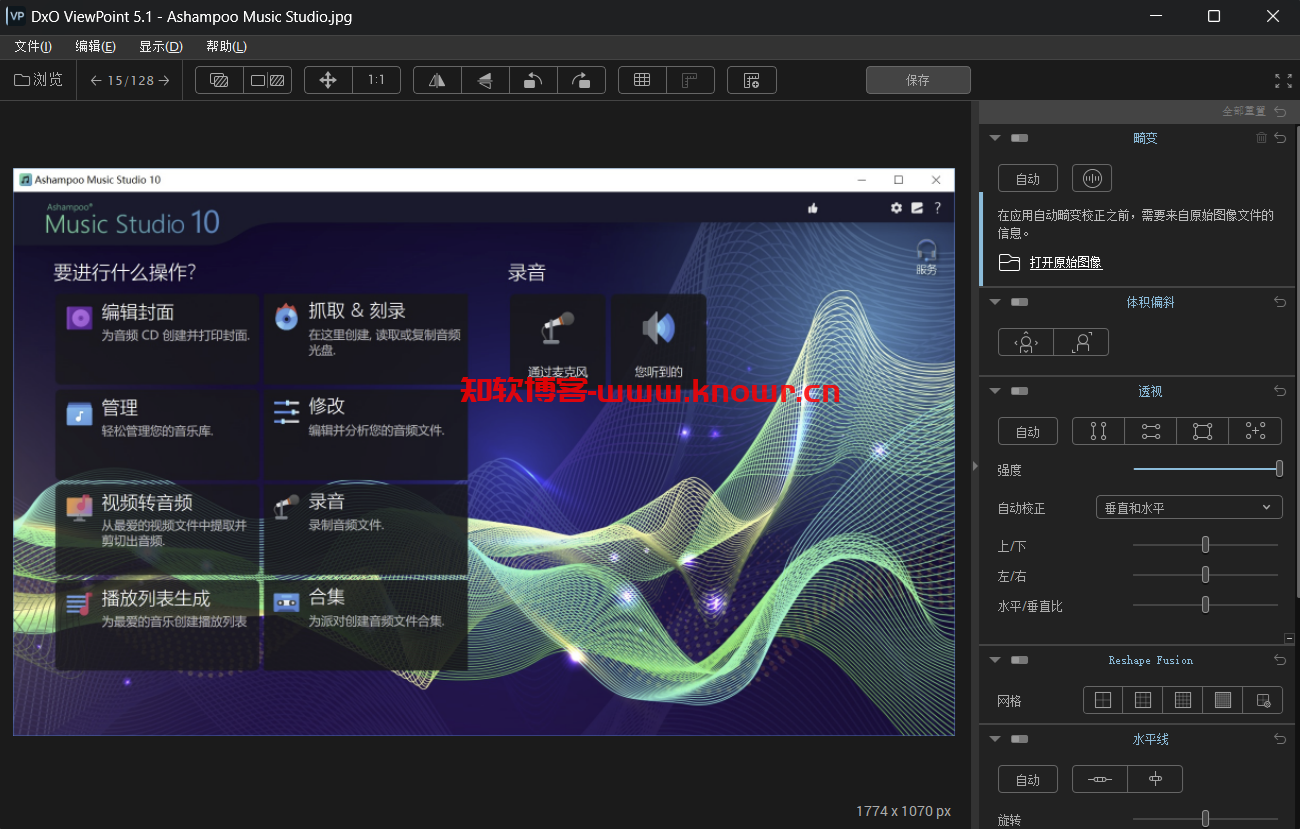
Task: Toggle the 透视 correction switch
Action: [1019, 391]
